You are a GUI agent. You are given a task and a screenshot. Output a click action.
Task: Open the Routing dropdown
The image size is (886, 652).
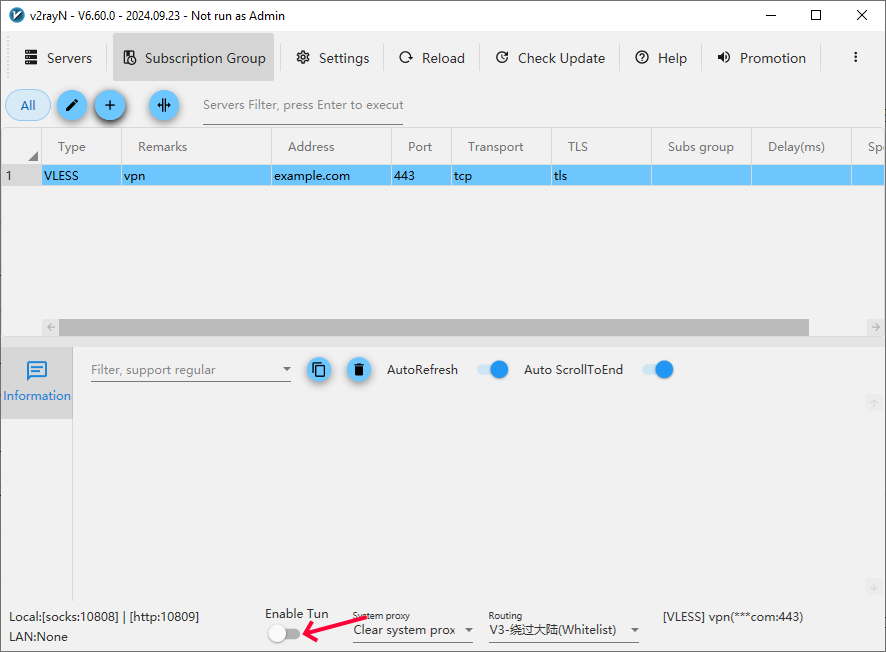point(564,630)
